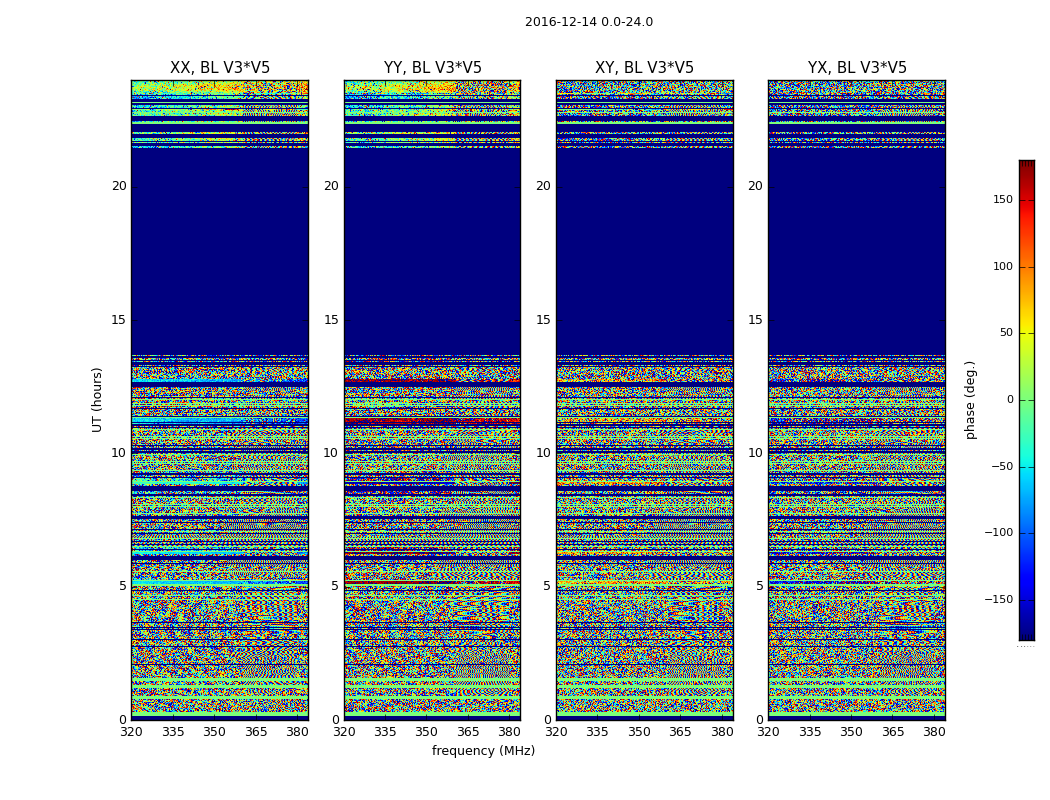Click the '335' frequency tick under XY panel
This screenshot has height=800, width=1050.
tap(597, 732)
